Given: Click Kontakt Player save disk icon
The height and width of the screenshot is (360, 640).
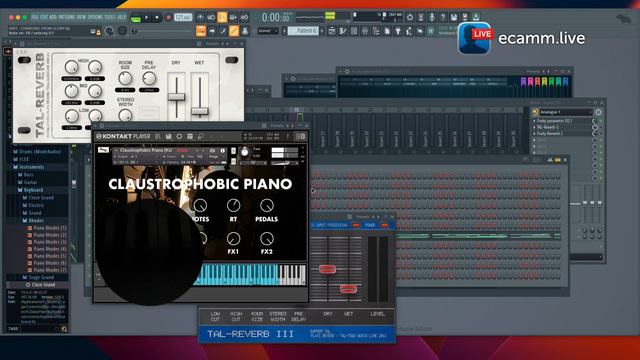Looking at the screenshot, I should click(169, 136).
